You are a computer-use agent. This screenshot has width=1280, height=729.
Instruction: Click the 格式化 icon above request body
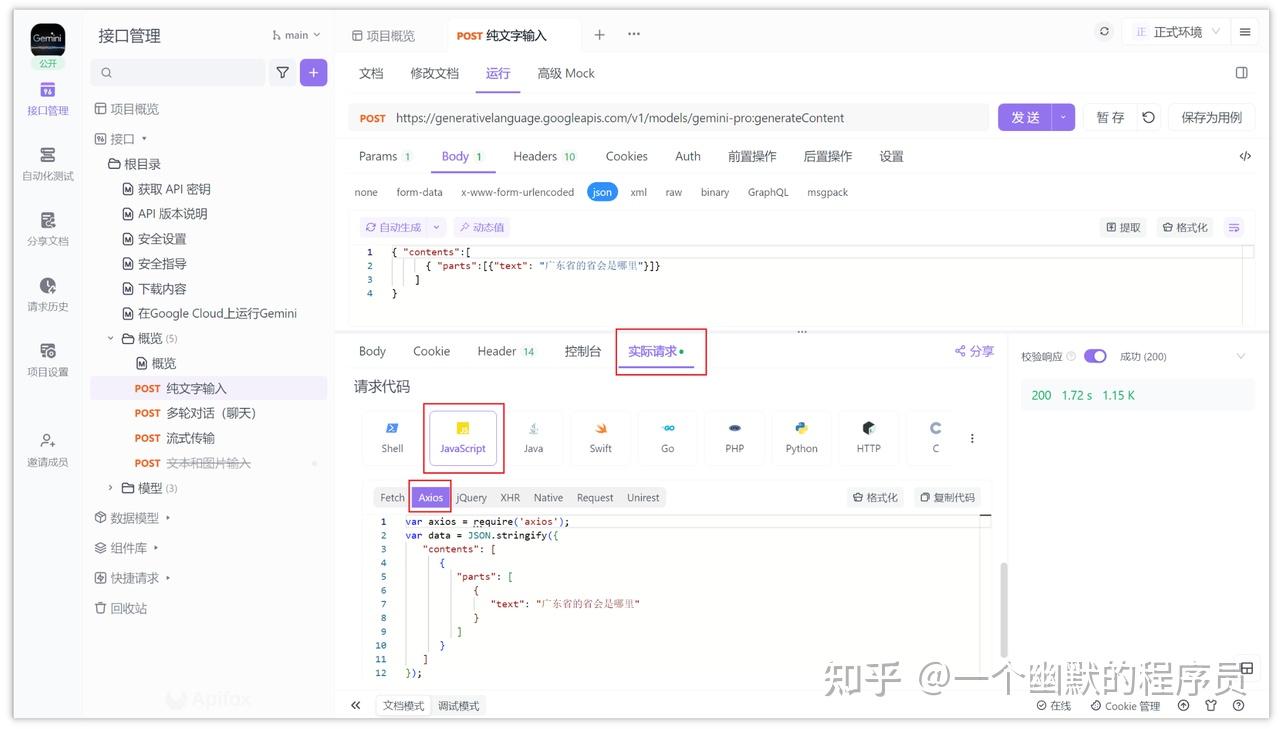[1185, 227]
